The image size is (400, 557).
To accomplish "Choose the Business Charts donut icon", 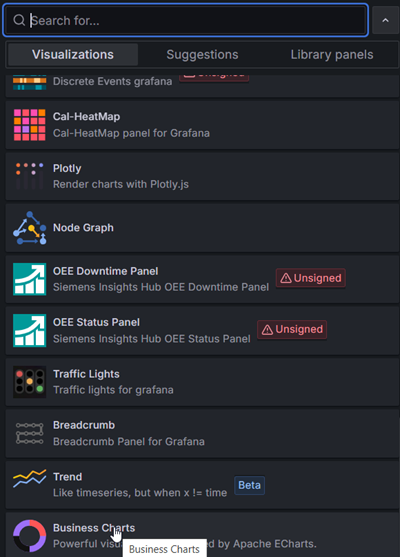I will (x=29, y=536).
